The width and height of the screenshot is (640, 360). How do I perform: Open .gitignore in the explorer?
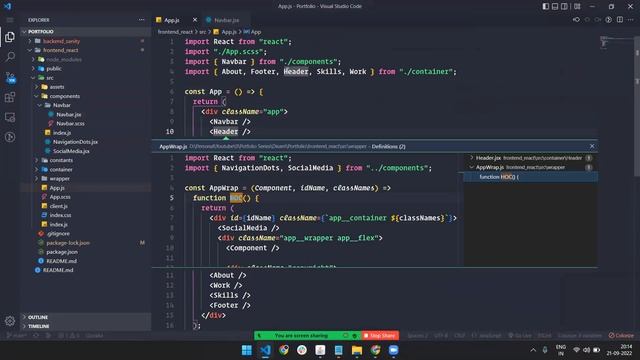pyautogui.click(x=58, y=234)
